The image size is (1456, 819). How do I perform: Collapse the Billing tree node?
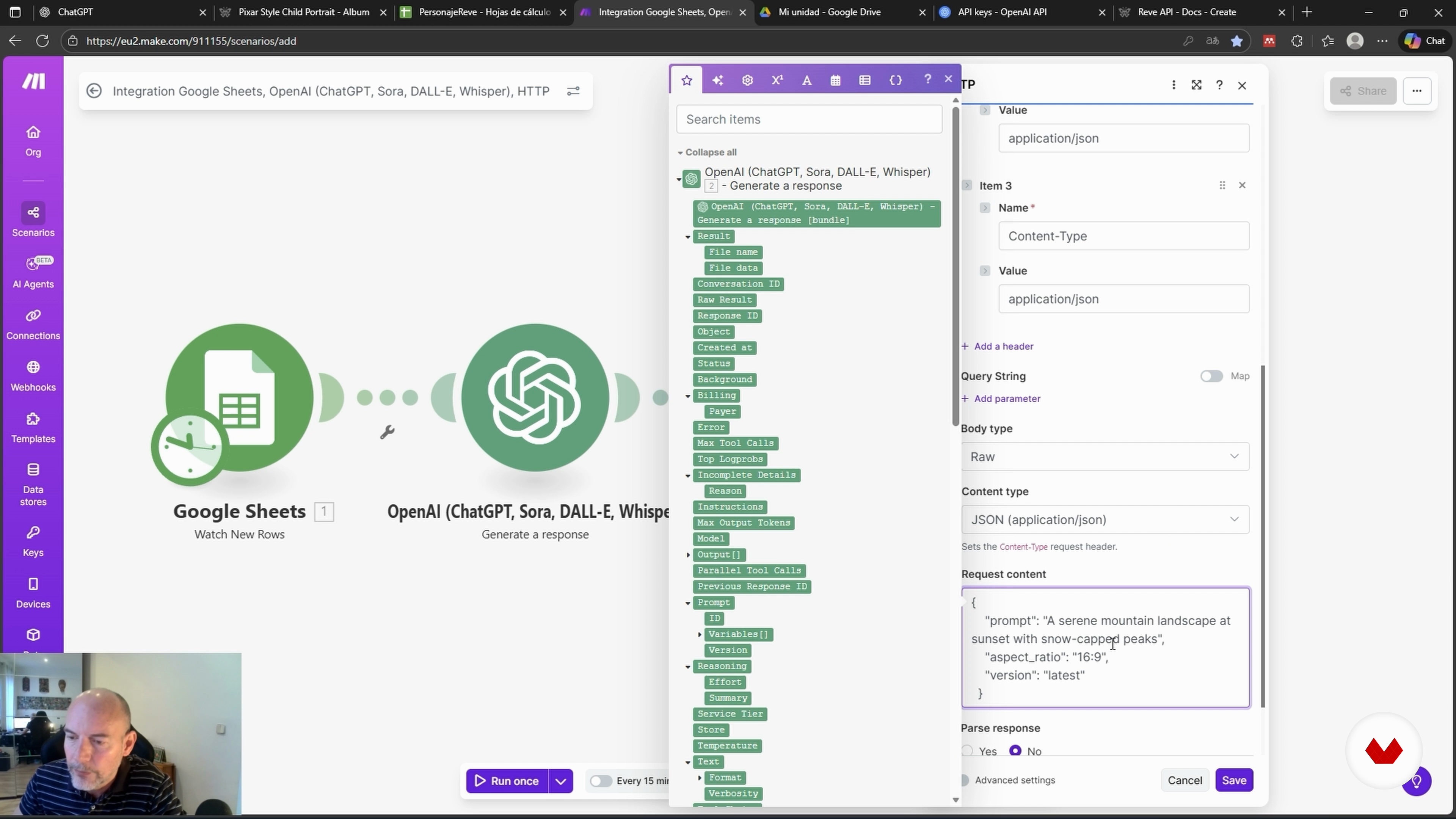tap(688, 396)
